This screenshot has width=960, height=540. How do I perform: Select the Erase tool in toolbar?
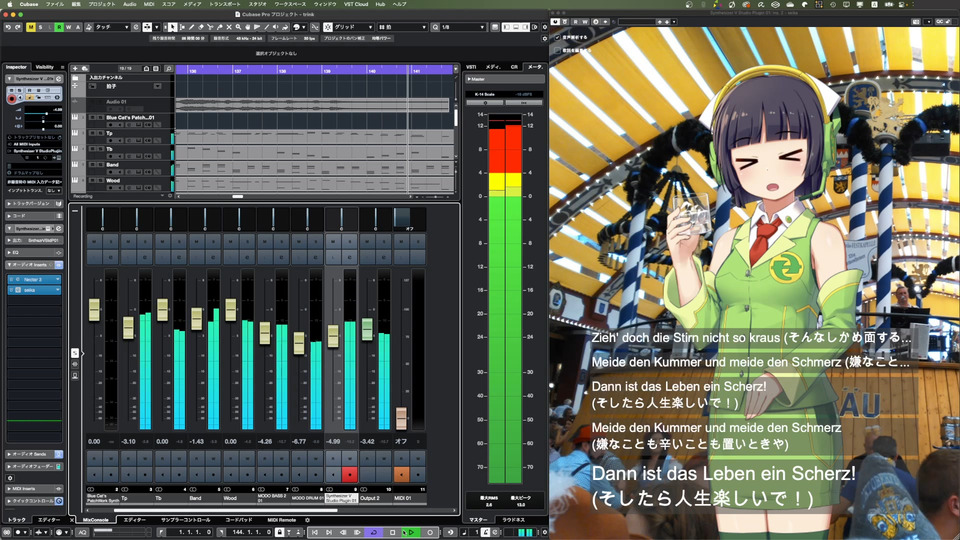click(x=201, y=27)
